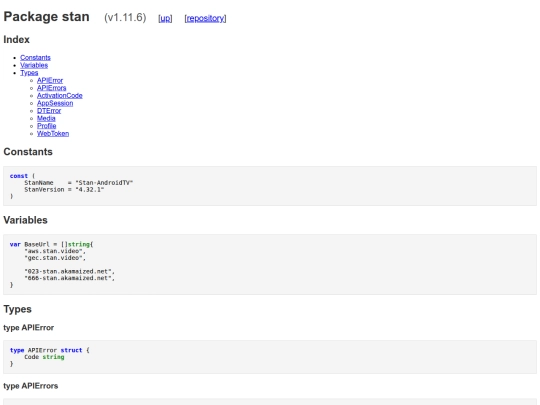Click the version text (v1.11.6)

(x=125, y=17)
